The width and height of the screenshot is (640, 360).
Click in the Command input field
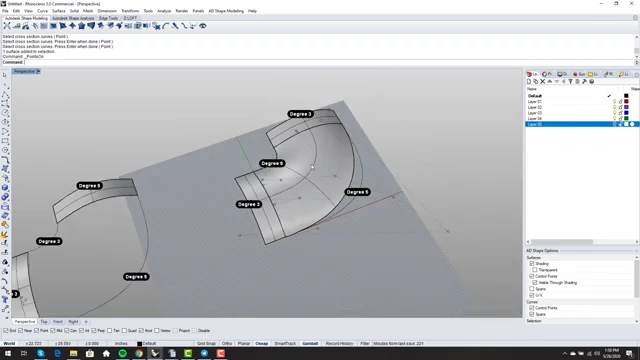tap(329, 62)
